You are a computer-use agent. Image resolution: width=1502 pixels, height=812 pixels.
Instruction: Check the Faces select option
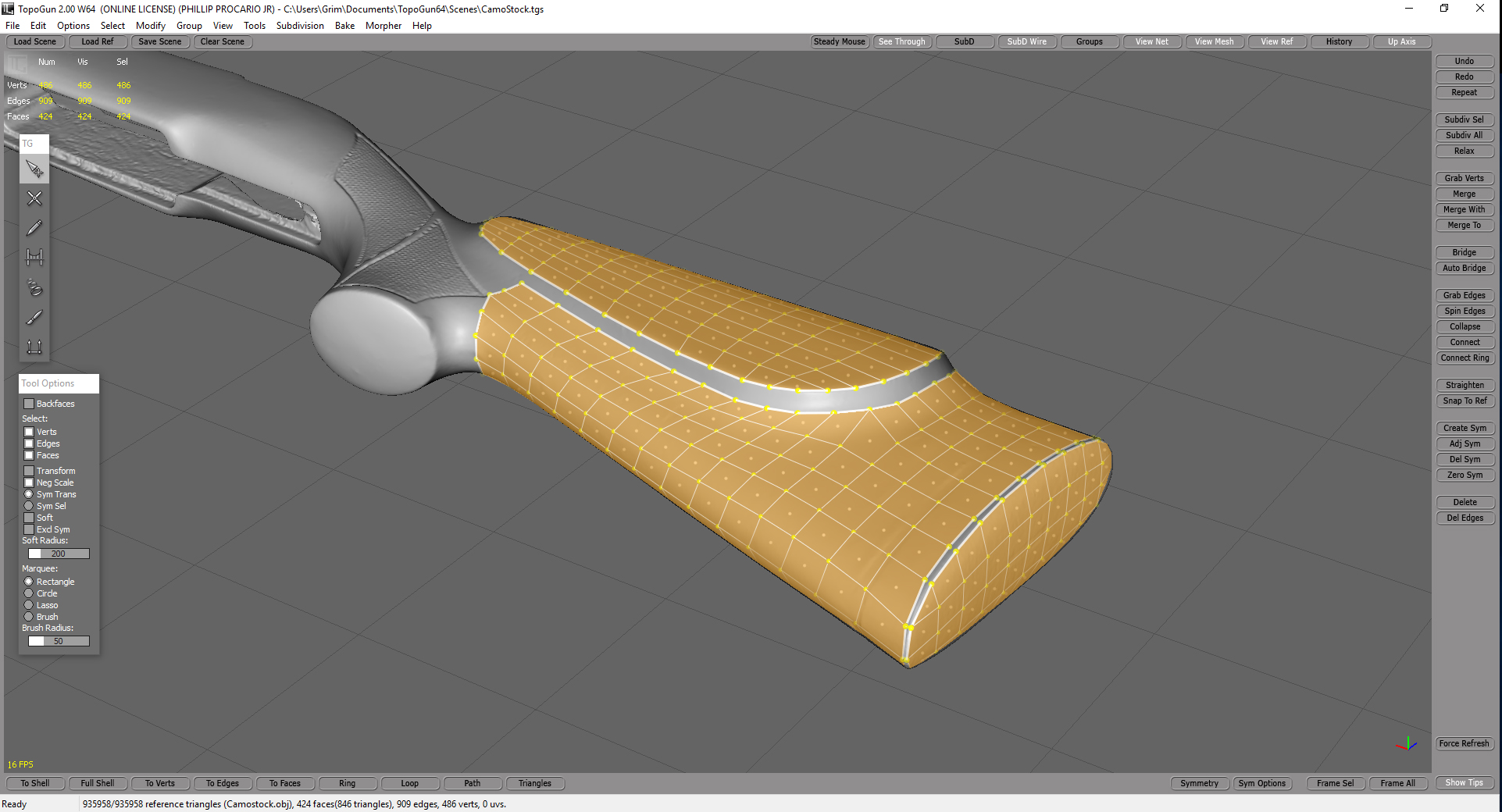29,455
